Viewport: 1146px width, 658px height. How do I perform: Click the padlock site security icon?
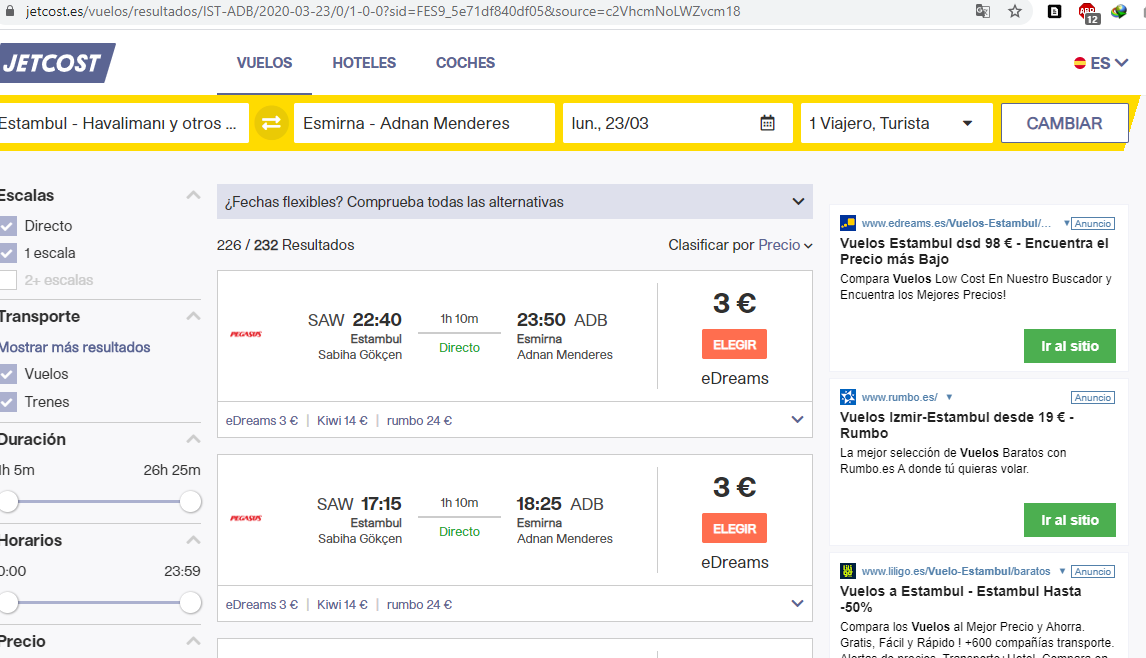pos(10,11)
